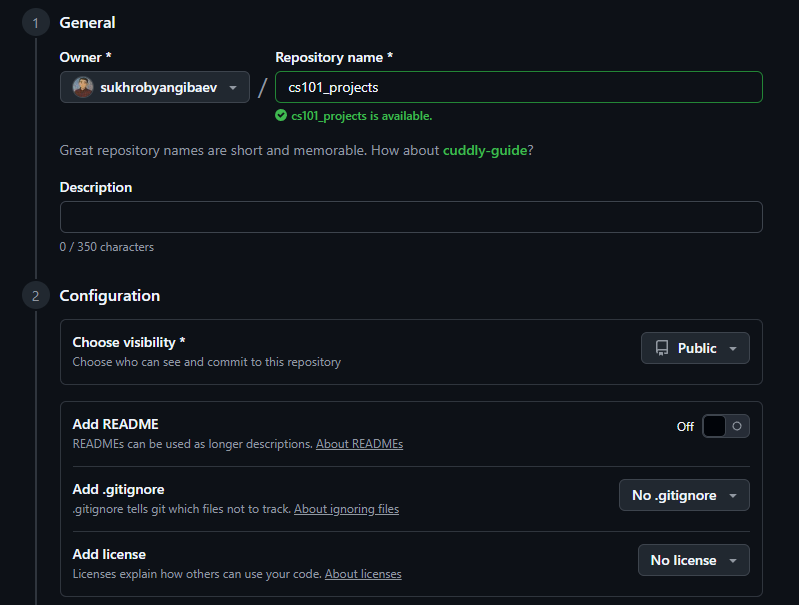Open the About licenses link
The height and width of the screenshot is (605, 799).
click(x=363, y=574)
